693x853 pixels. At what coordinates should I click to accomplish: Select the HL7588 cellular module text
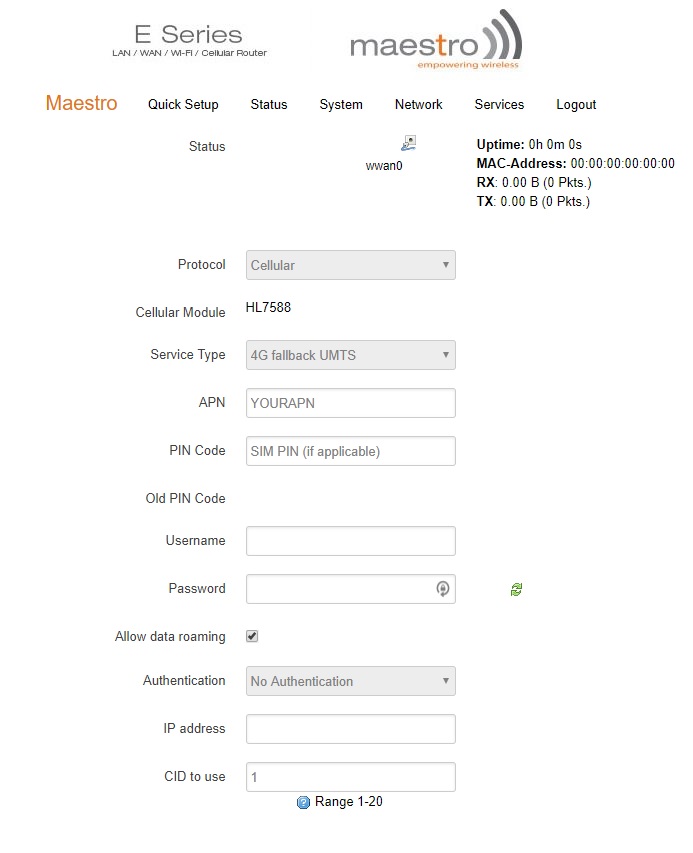point(268,307)
